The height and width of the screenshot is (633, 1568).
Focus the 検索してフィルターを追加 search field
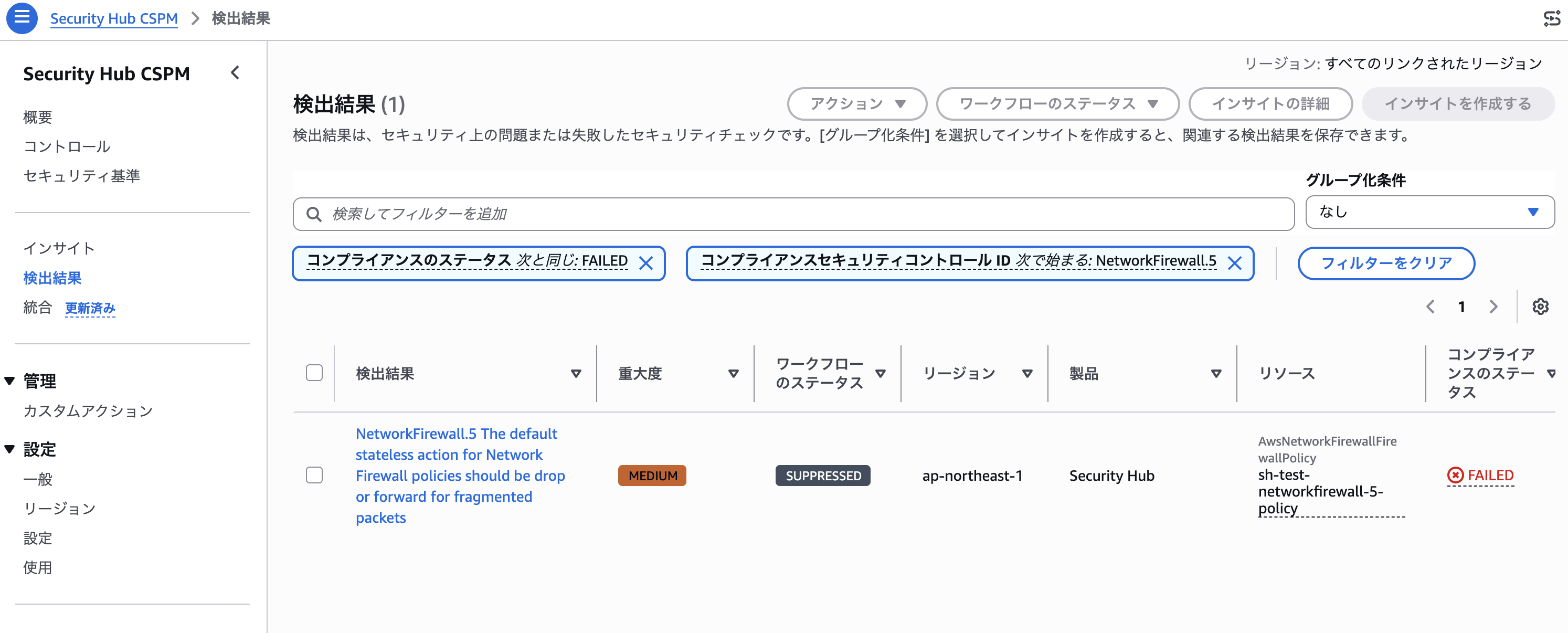click(793, 214)
